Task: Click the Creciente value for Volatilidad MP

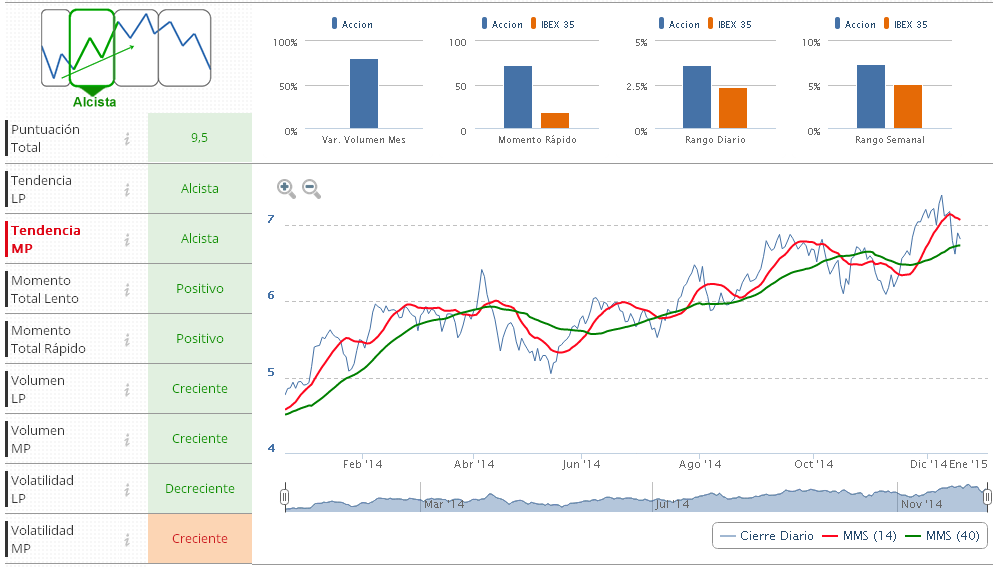Action: click(199, 539)
